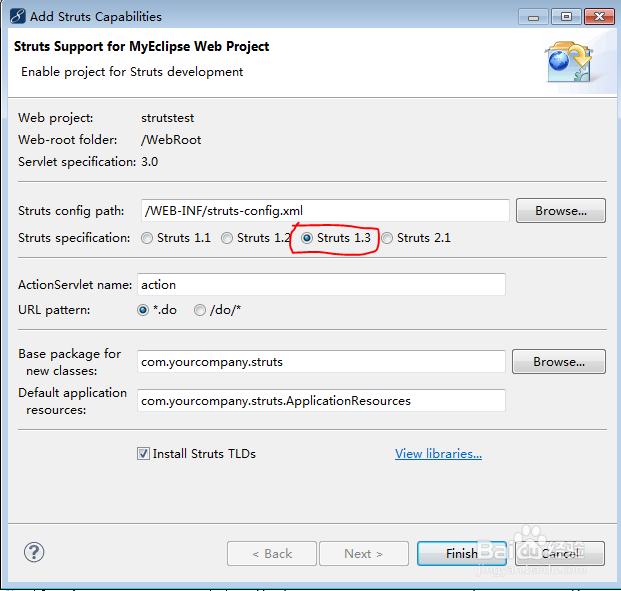Click the 'URL pattern:' label

54,310
